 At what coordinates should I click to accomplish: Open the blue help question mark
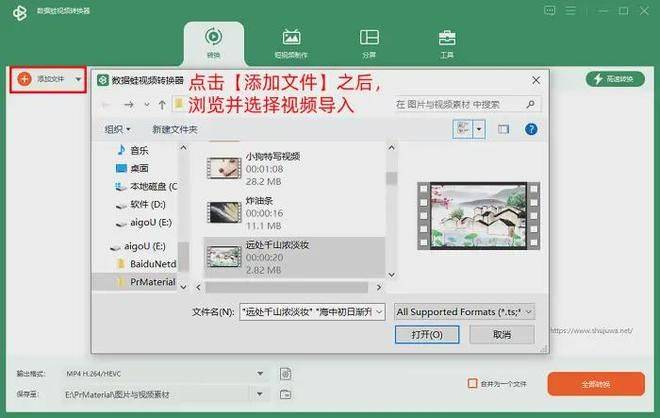[x=531, y=129]
